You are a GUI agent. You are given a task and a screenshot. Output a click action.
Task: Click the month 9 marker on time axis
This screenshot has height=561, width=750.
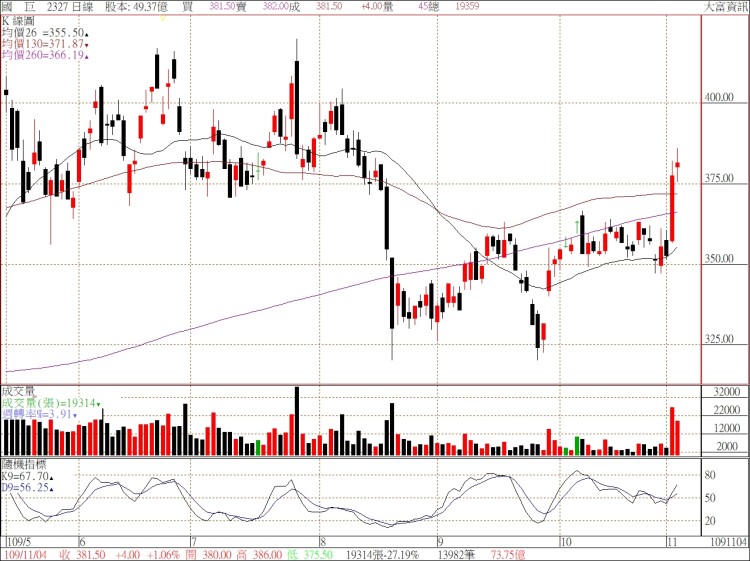click(438, 540)
